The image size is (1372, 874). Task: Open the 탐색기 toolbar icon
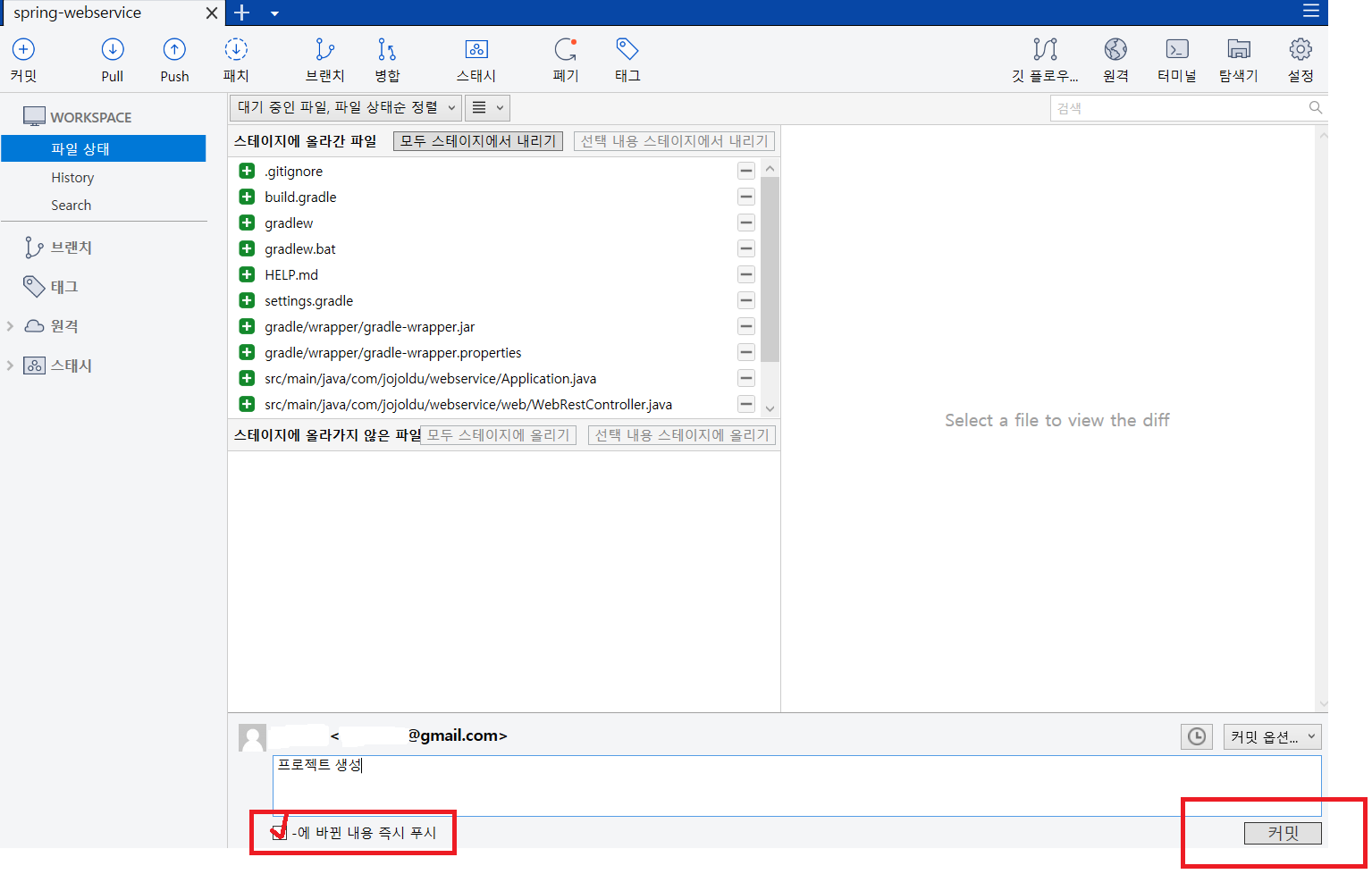[1239, 60]
